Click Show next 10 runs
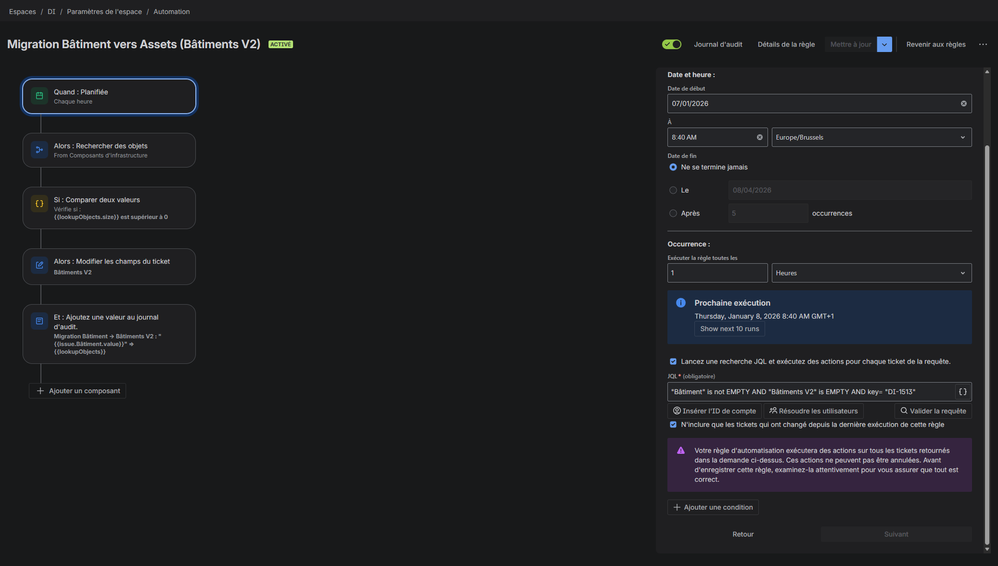998x566 pixels. 729,329
